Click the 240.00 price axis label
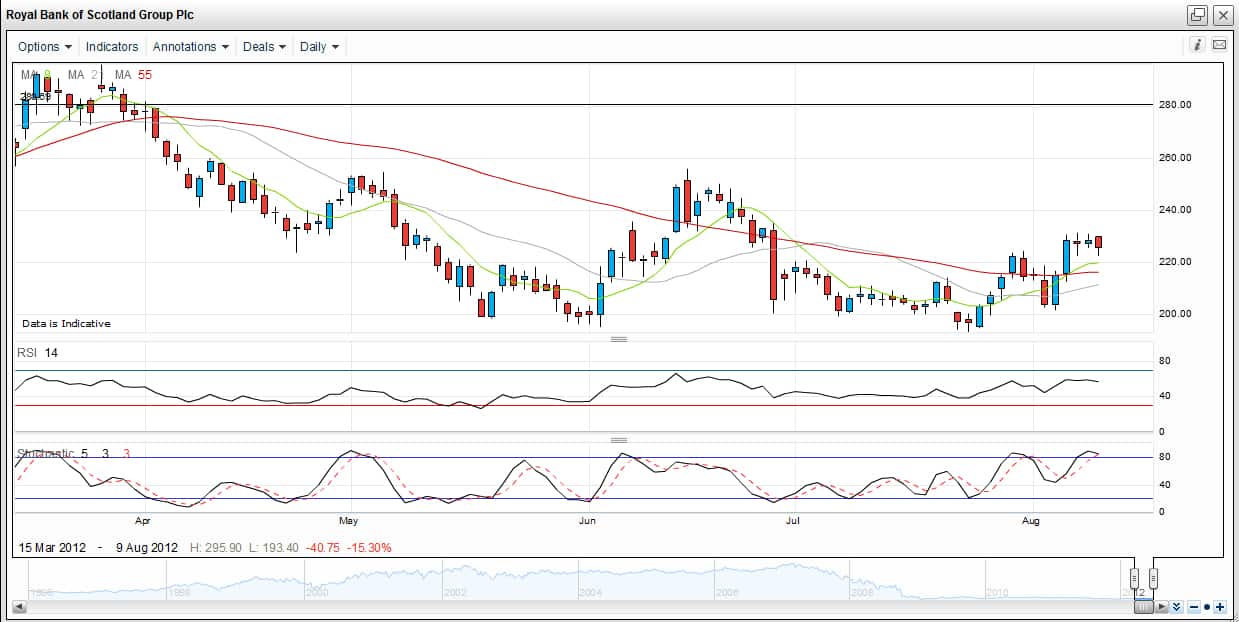This screenshot has width=1239, height=622. [1175, 210]
